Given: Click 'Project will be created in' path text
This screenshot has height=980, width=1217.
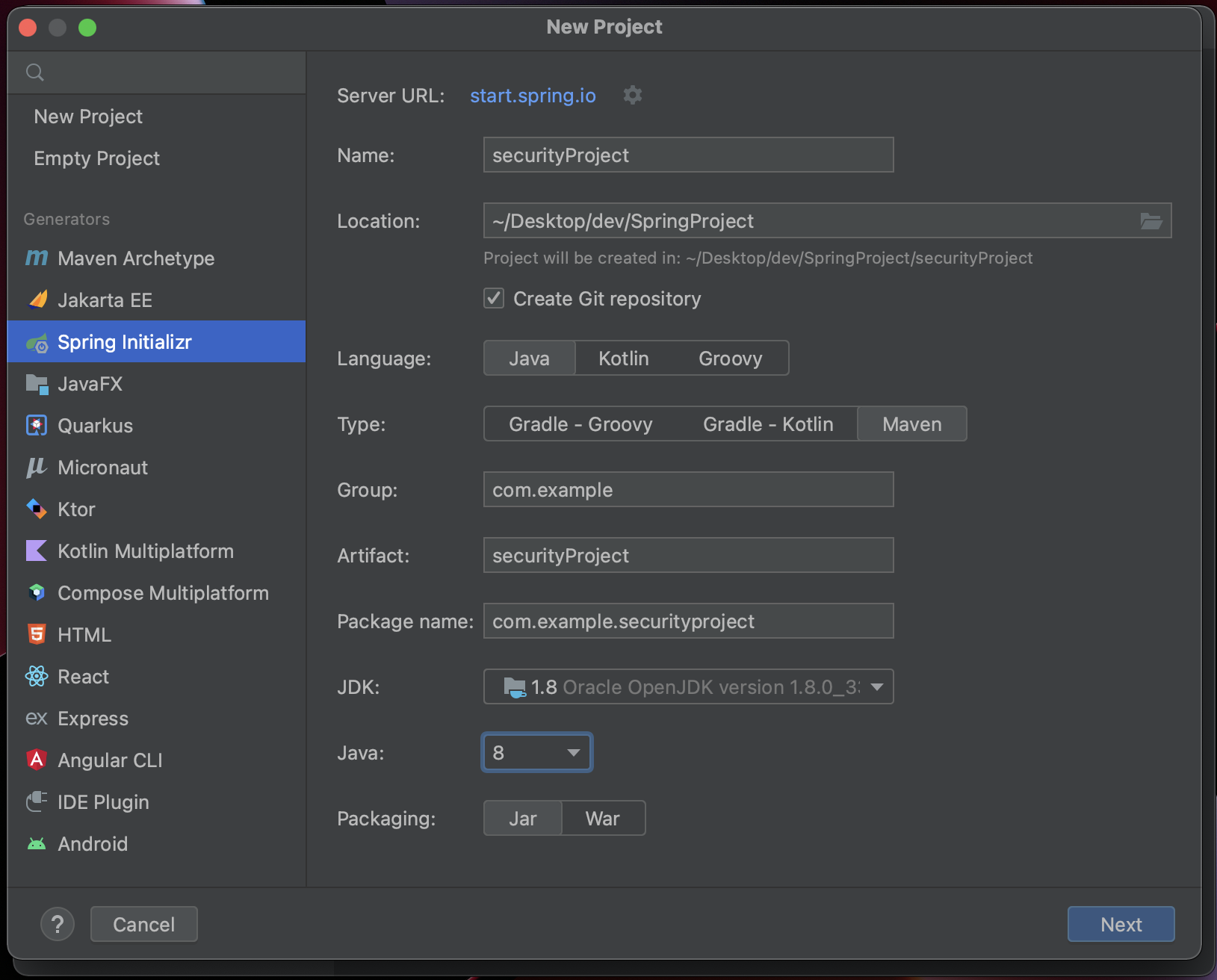Looking at the screenshot, I should [758, 258].
